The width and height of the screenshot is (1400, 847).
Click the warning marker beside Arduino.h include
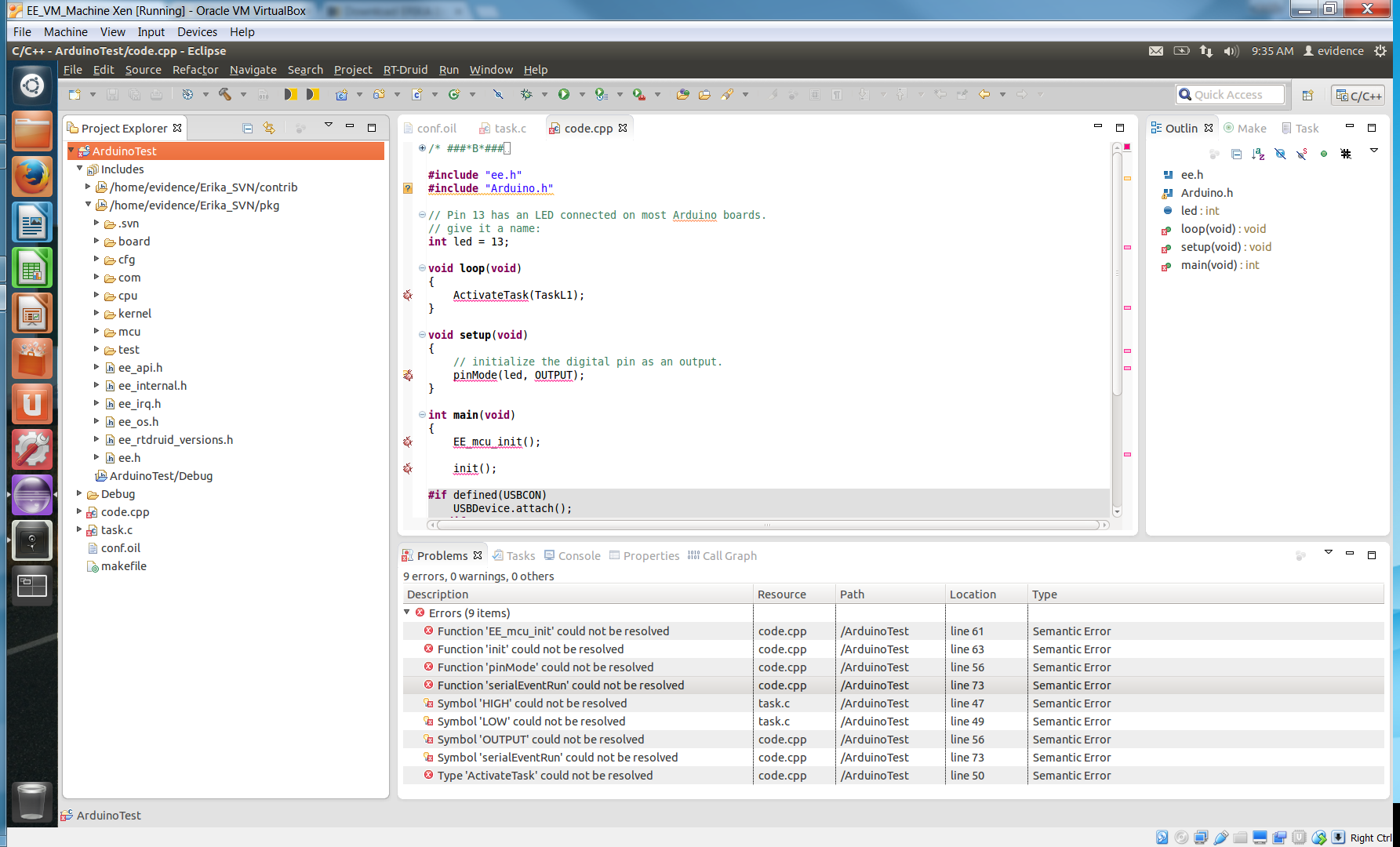pos(408,188)
